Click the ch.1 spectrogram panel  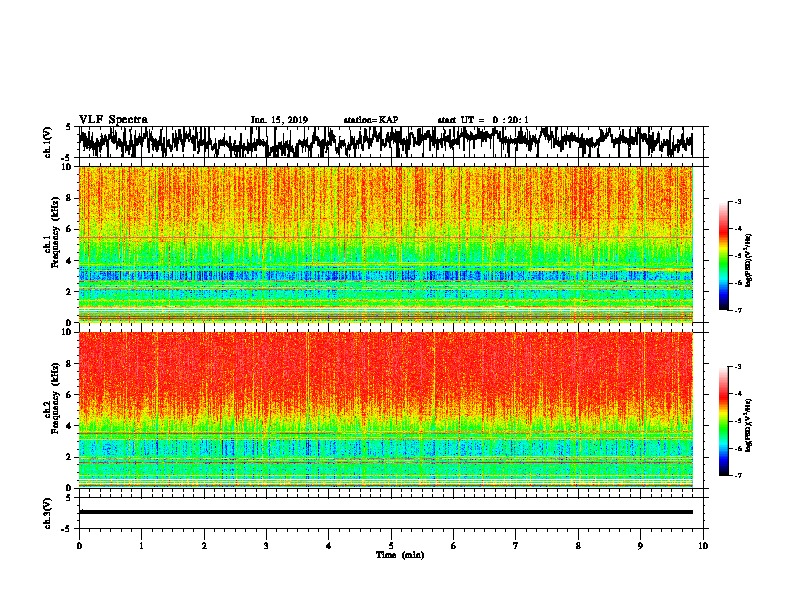(385, 244)
